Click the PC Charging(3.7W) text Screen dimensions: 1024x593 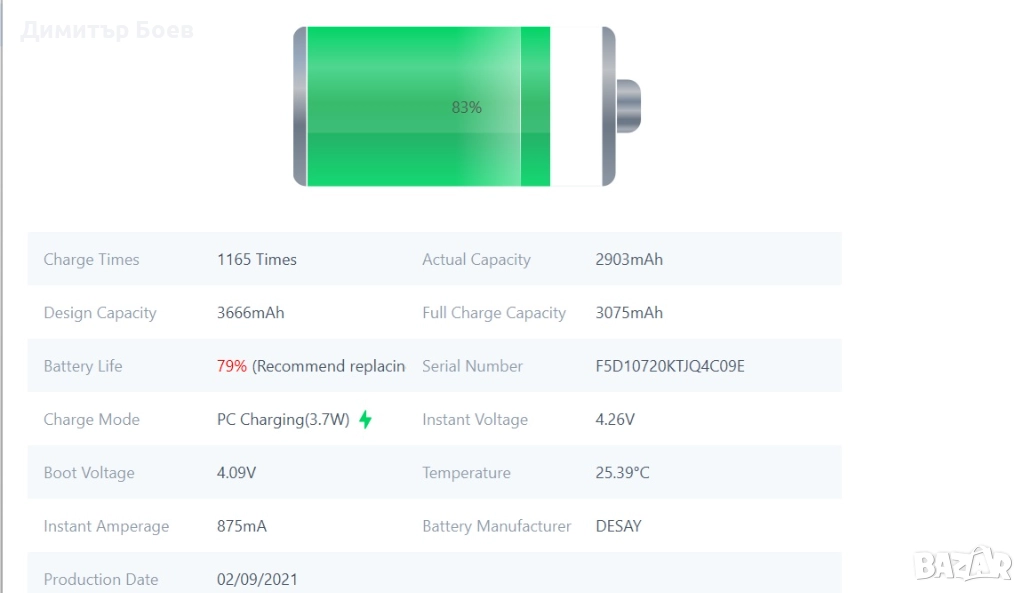[283, 420]
